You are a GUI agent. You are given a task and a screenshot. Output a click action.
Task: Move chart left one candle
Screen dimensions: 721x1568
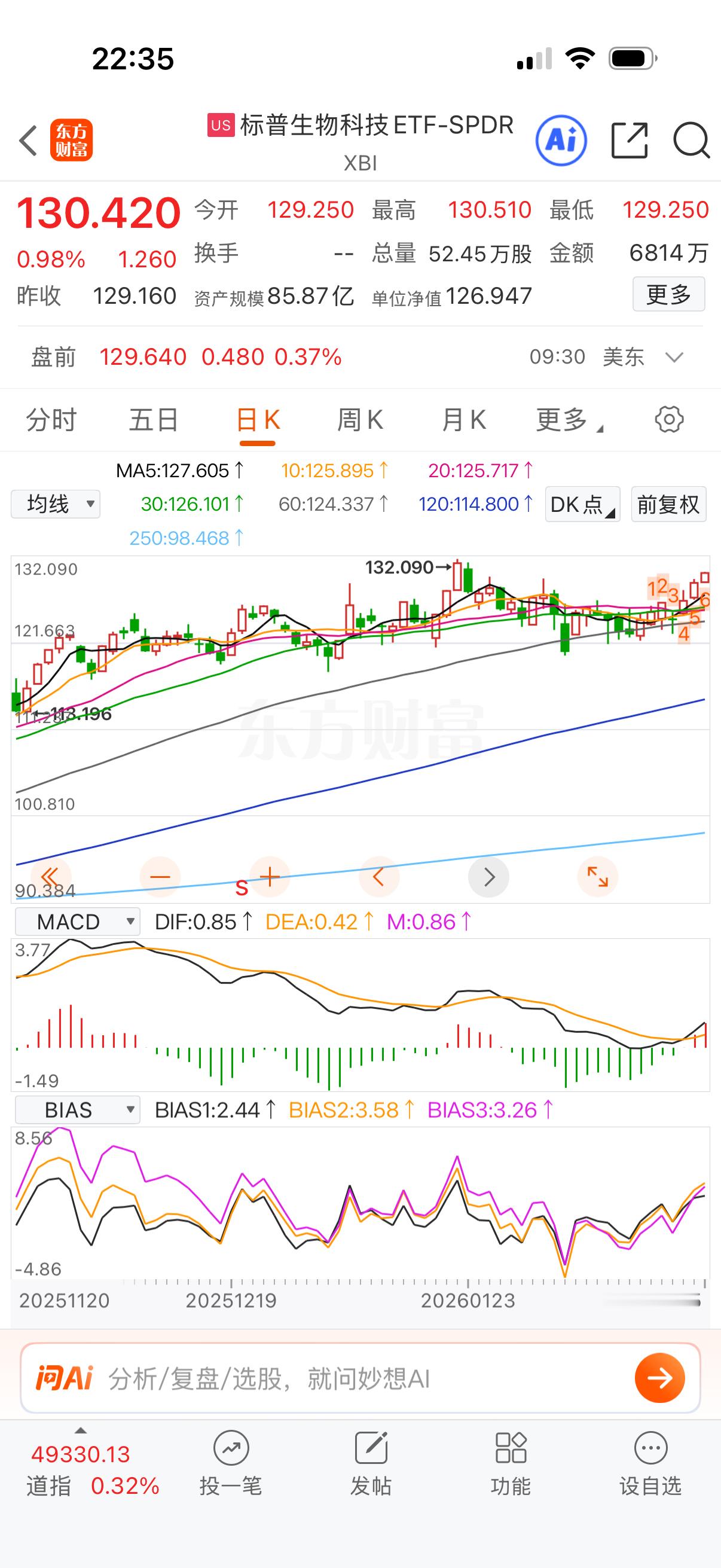pos(378,877)
